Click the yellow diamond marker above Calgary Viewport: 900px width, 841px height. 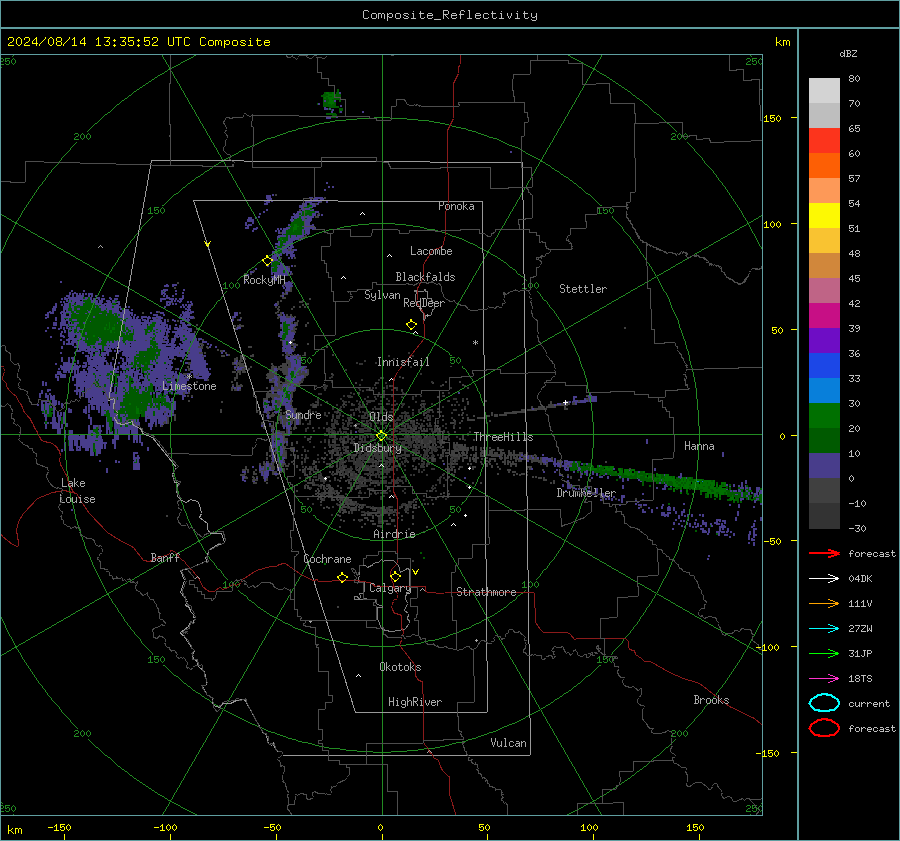395,576
